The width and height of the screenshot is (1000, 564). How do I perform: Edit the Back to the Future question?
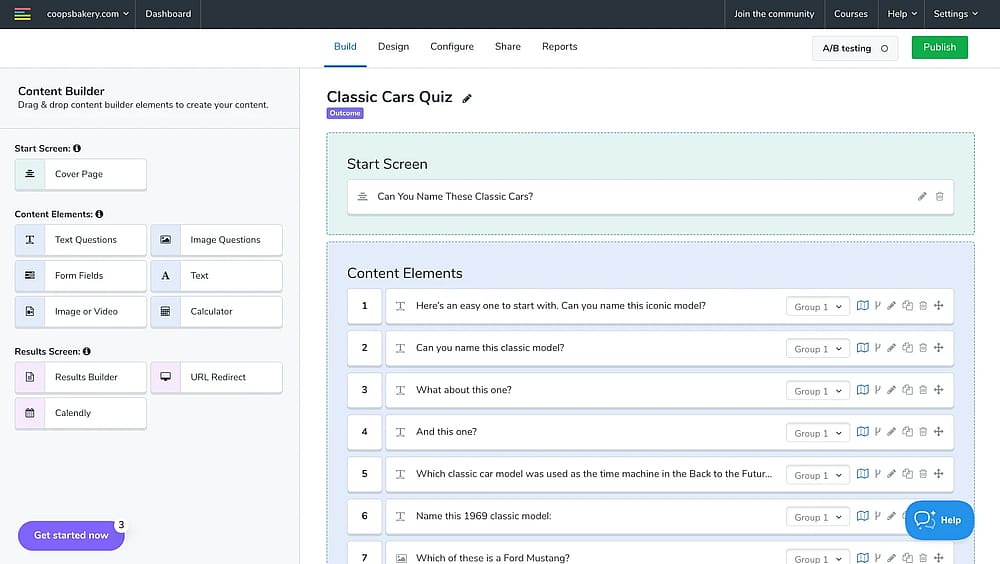(x=892, y=474)
